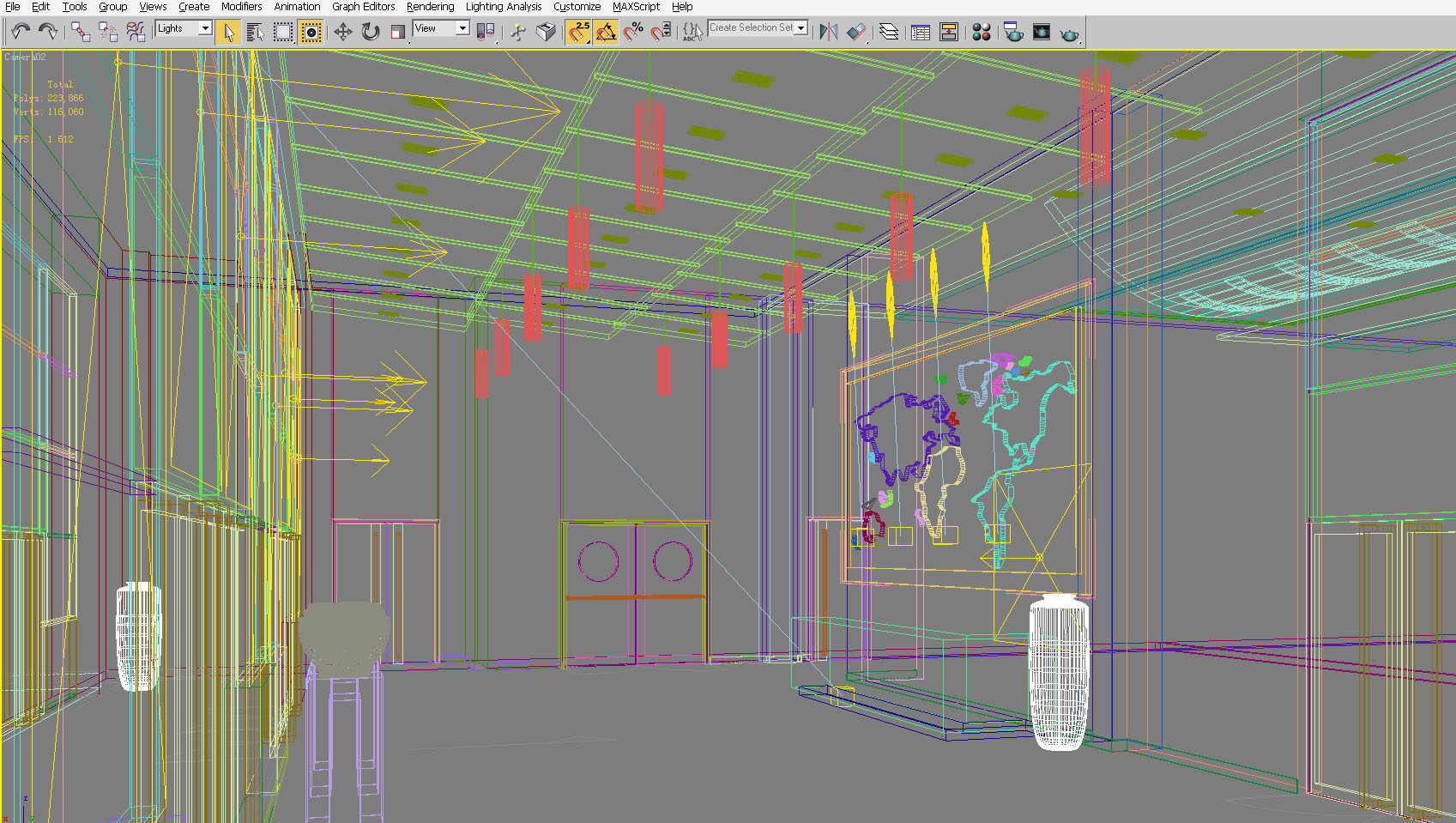This screenshot has width=1456, height=823.
Task: Open the Layer Manager icon
Action: [x=889, y=32]
